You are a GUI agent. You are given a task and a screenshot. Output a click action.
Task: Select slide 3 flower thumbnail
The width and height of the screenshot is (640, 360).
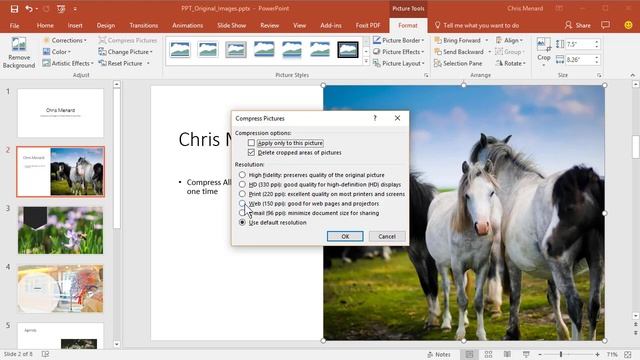pyautogui.click(x=60, y=230)
